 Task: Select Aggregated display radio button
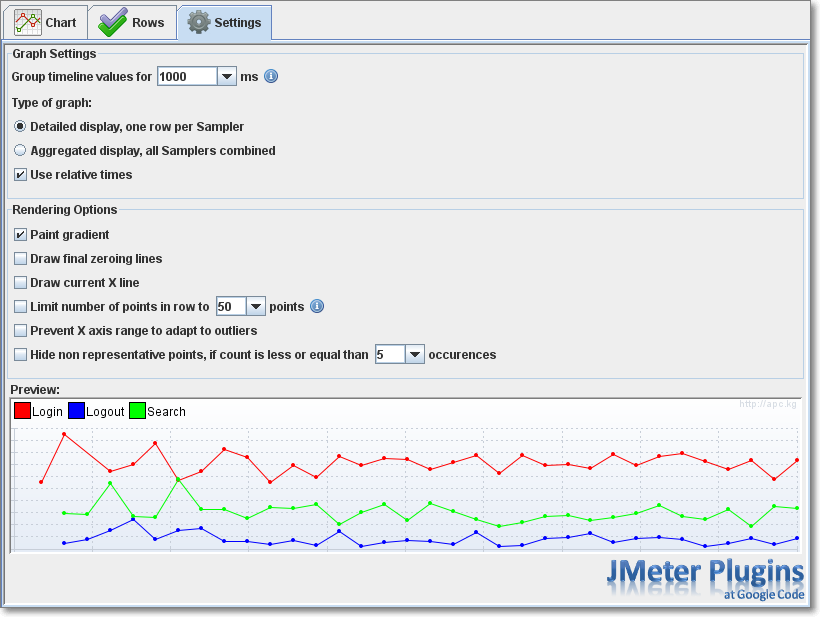(20, 151)
